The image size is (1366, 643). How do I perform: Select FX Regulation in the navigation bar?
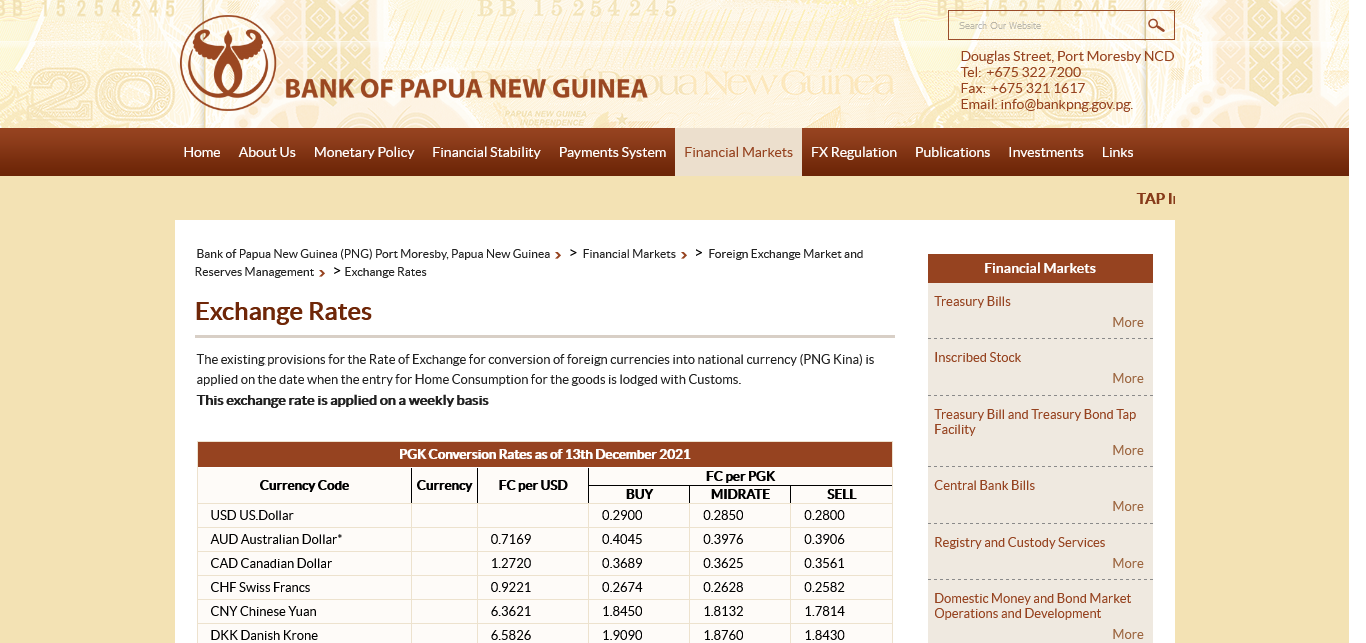coord(853,152)
